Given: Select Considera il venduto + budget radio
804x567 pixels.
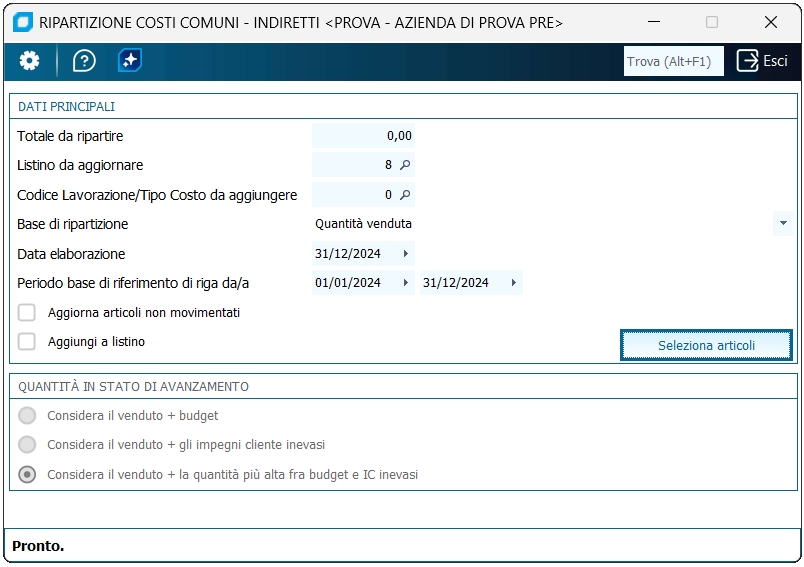Looking at the screenshot, I should click(27, 415).
